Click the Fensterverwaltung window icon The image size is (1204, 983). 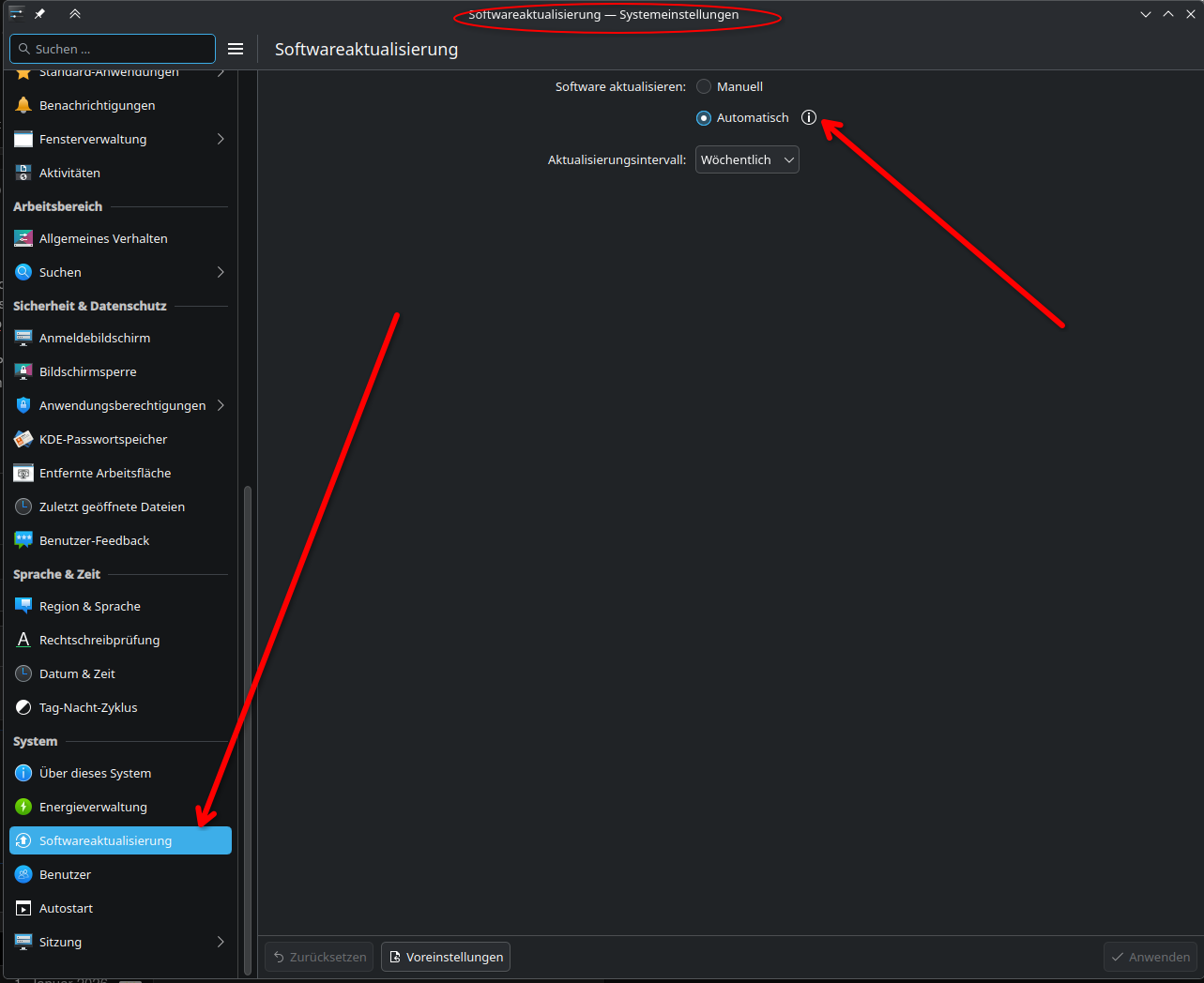coord(23,139)
